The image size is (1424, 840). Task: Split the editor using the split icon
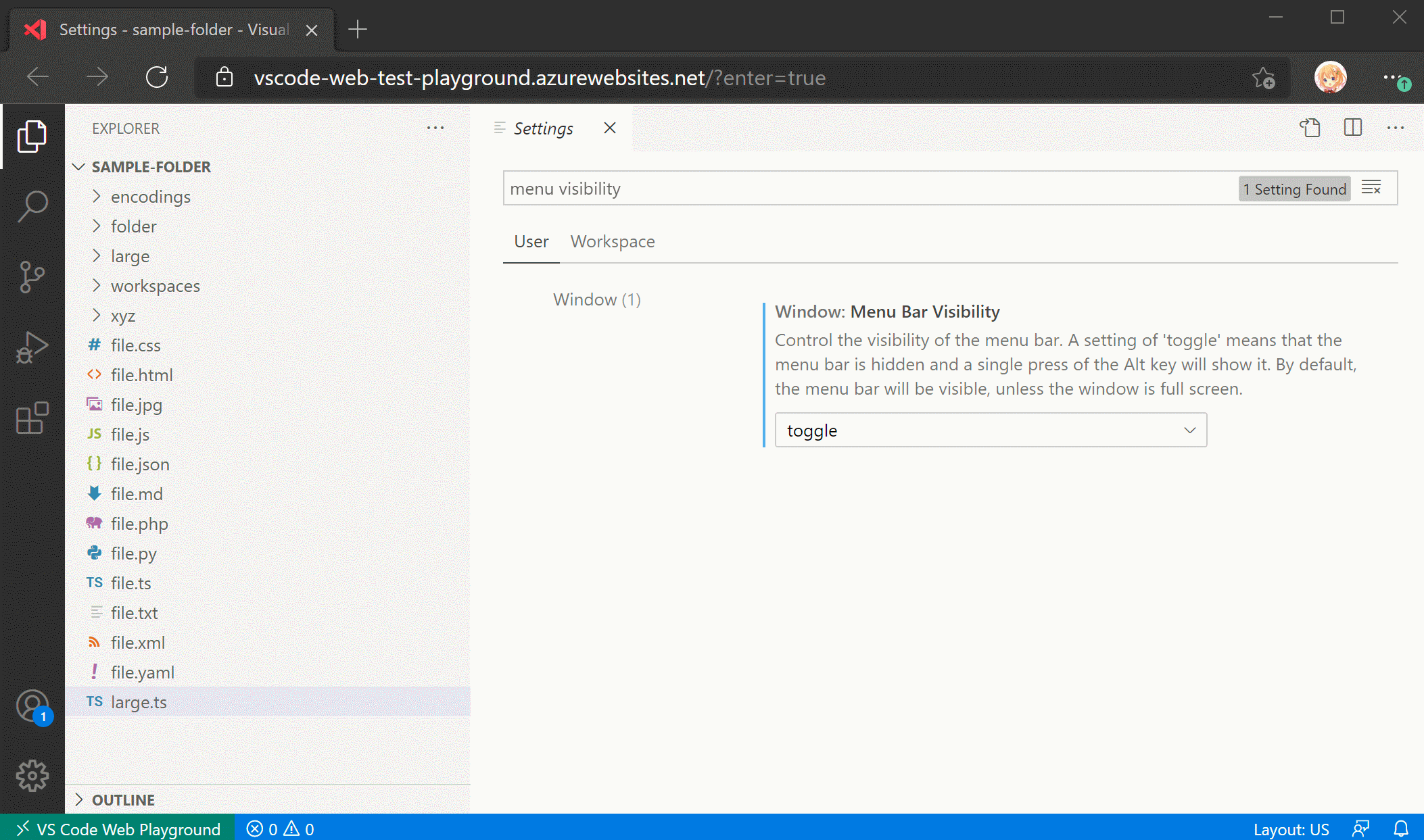click(1352, 128)
